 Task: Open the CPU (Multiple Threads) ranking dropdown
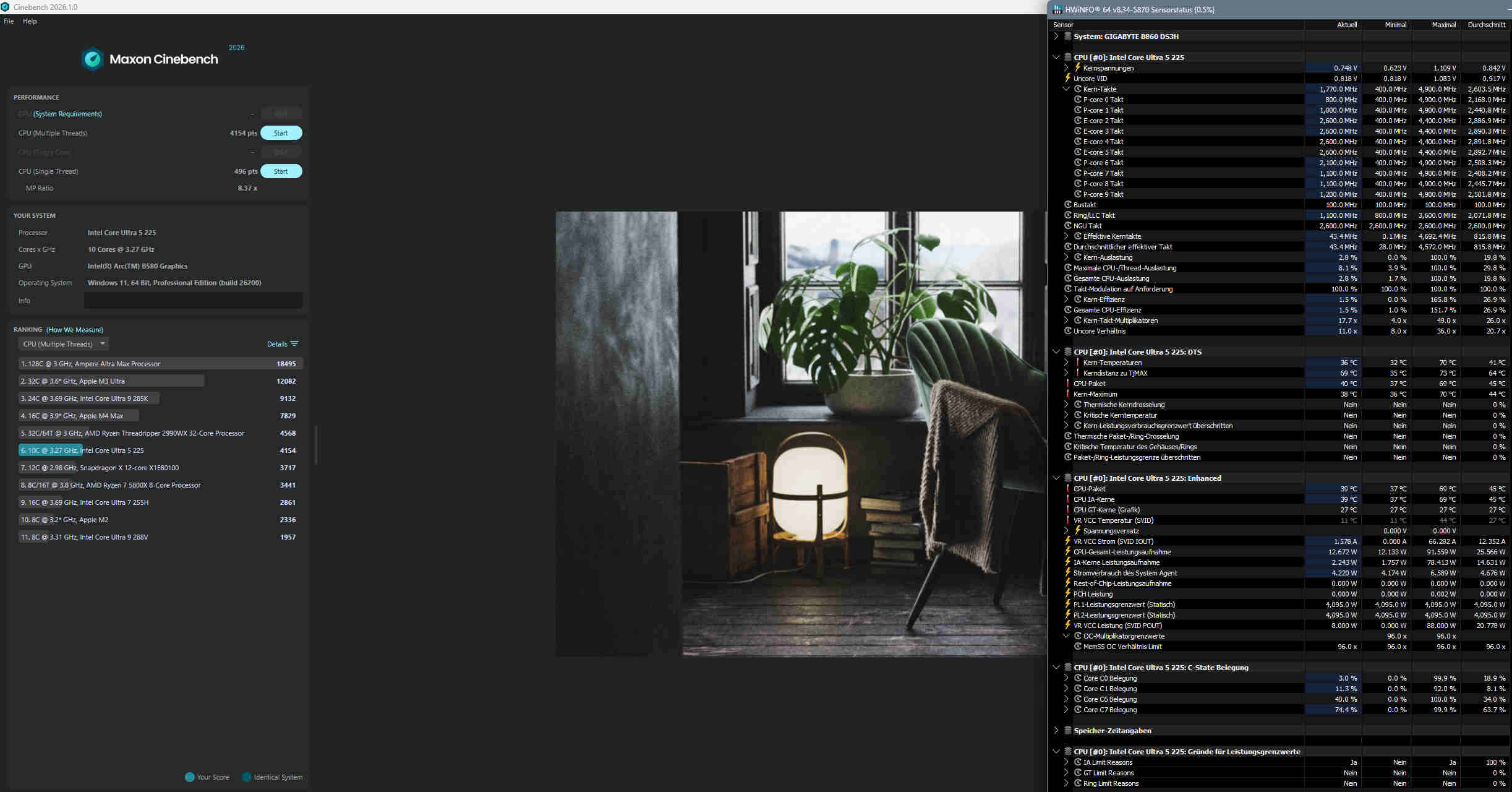tap(63, 344)
